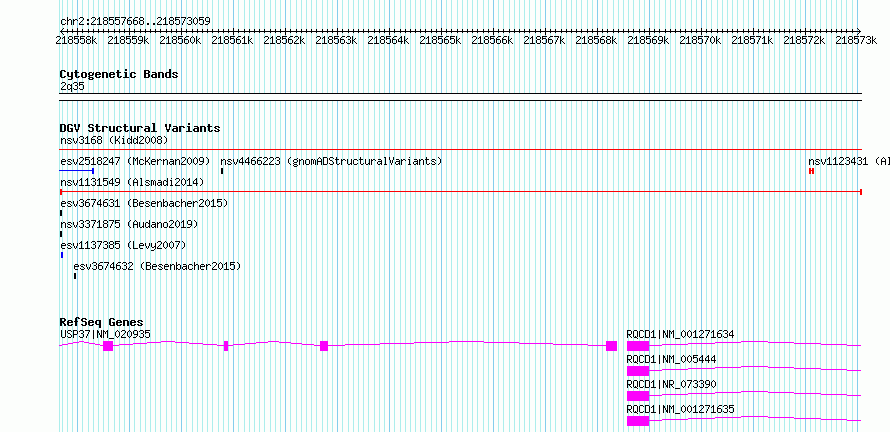The height and width of the screenshot is (432, 890).
Task: Click the nsv3371875 (Audano2019) label
Action: pyautogui.click(x=129, y=224)
